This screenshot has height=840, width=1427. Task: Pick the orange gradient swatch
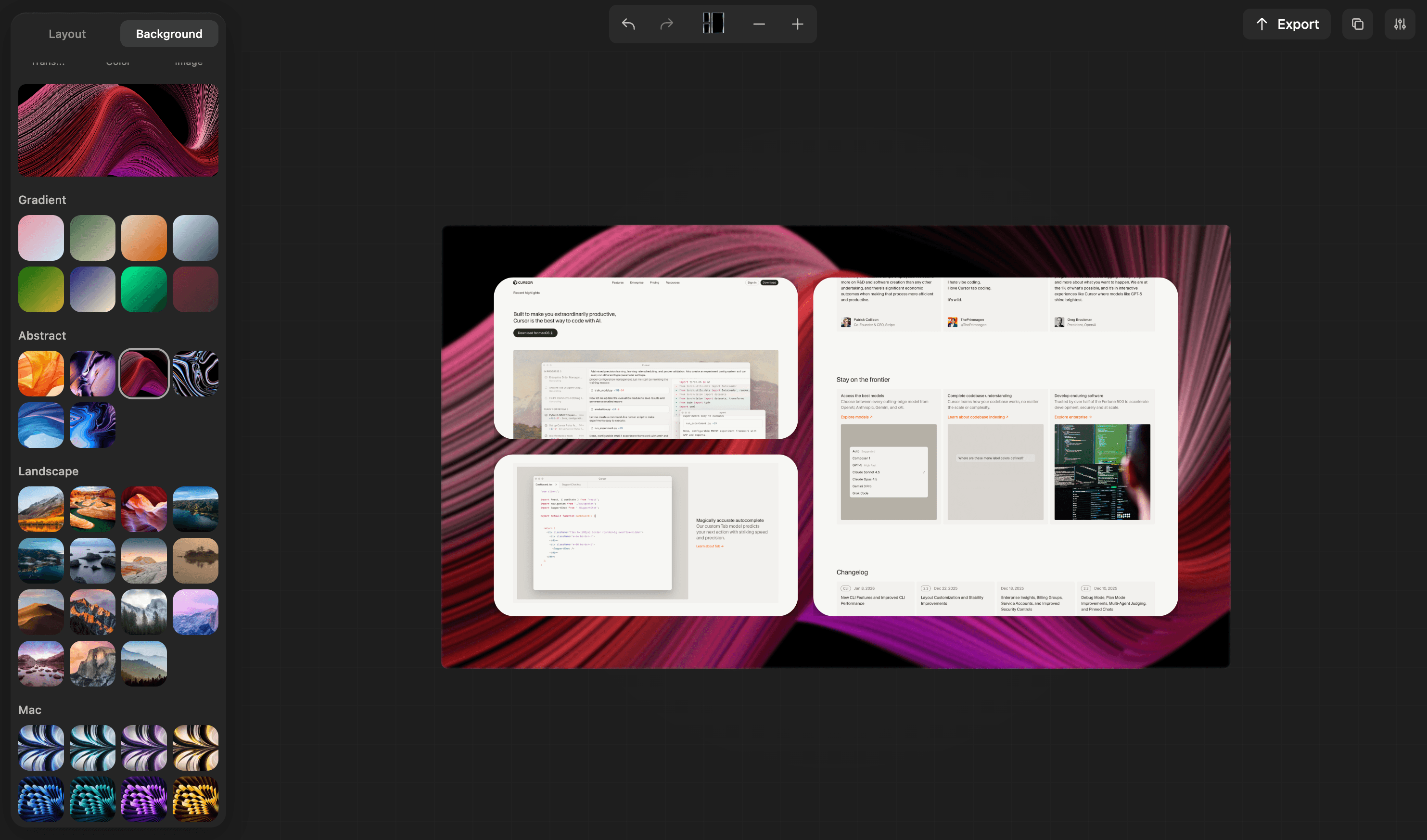(144, 238)
